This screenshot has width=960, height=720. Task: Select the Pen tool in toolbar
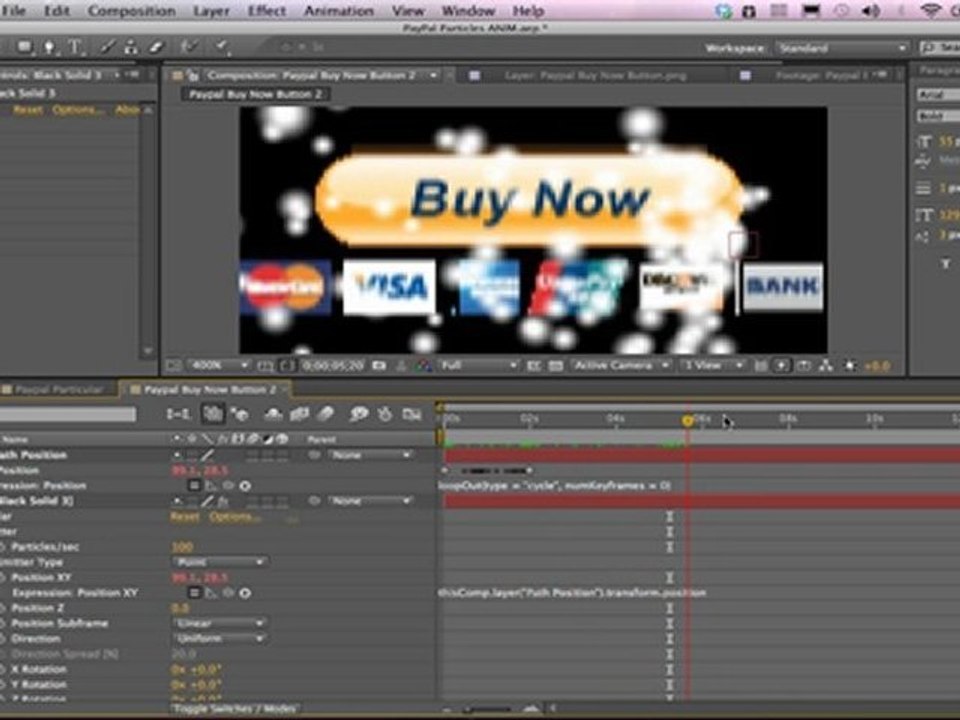(49, 47)
